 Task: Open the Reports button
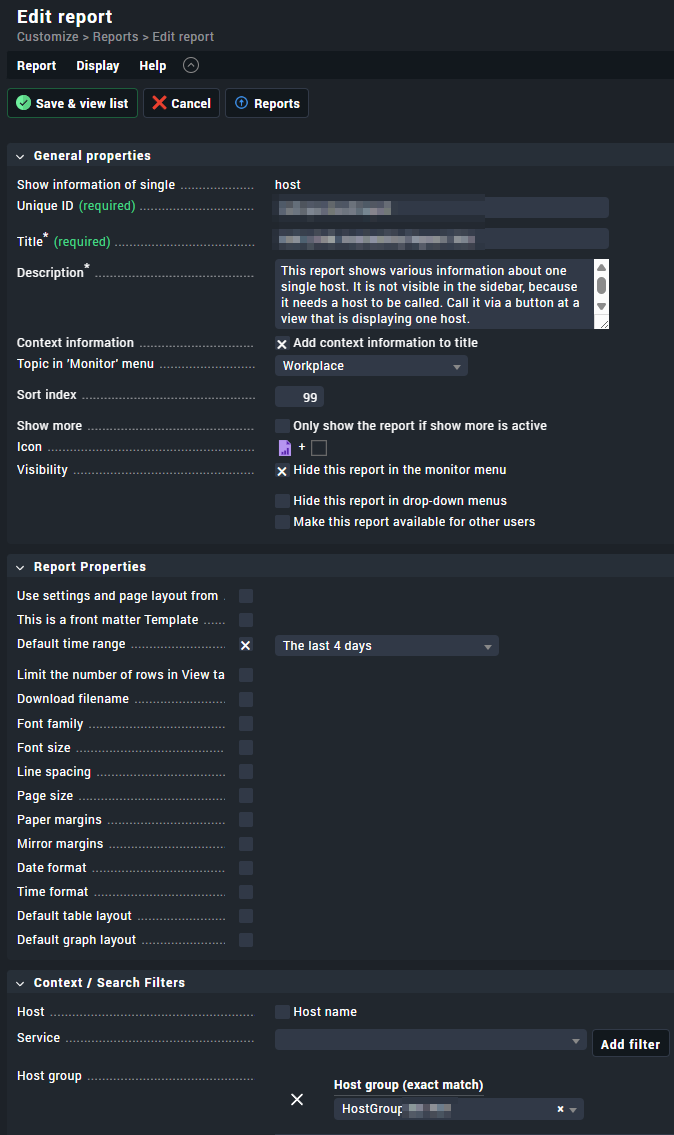(x=267, y=103)
